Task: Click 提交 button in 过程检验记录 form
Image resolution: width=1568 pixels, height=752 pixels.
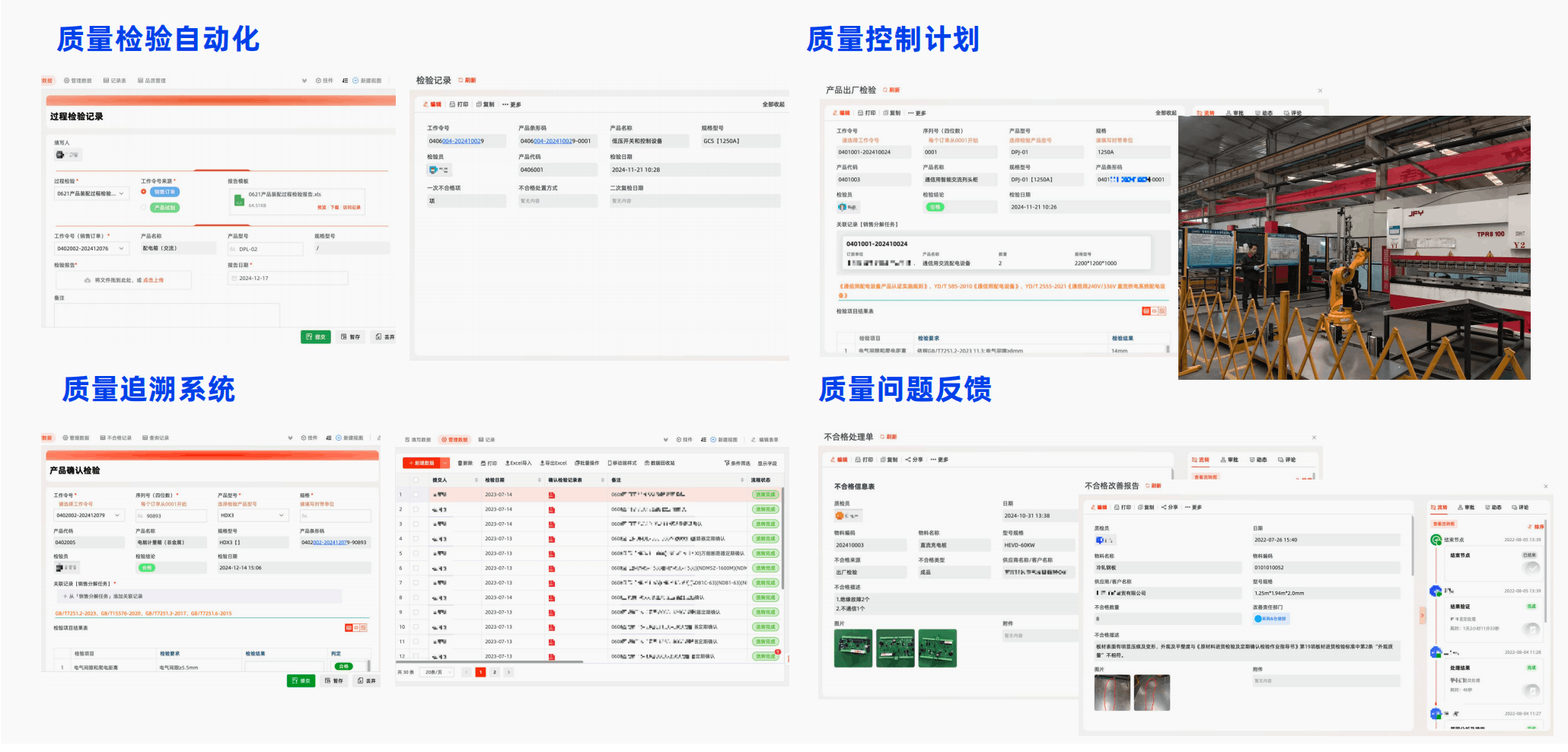Action: tap(316, 336)
